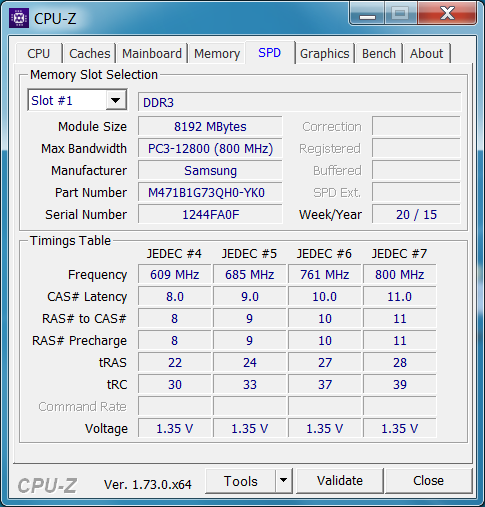Select part number M471B1G73QH0-YK0
Image resolution: width=485 pixels, height=507 pixels.
click(x=210, y=193)
